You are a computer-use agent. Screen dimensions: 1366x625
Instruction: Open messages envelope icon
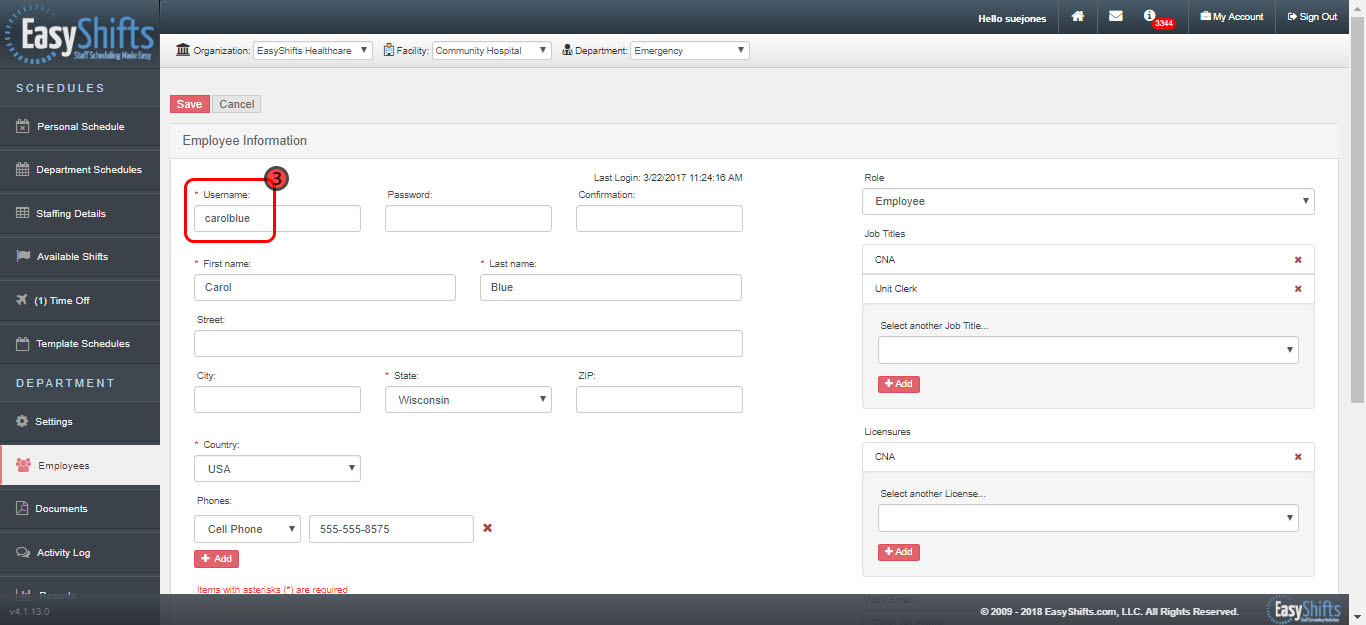tap(1116, 17)
